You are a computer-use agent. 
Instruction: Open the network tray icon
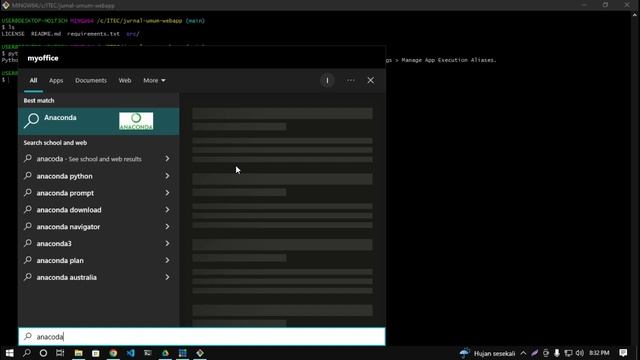pyautogui.click(x=568, y=353)
